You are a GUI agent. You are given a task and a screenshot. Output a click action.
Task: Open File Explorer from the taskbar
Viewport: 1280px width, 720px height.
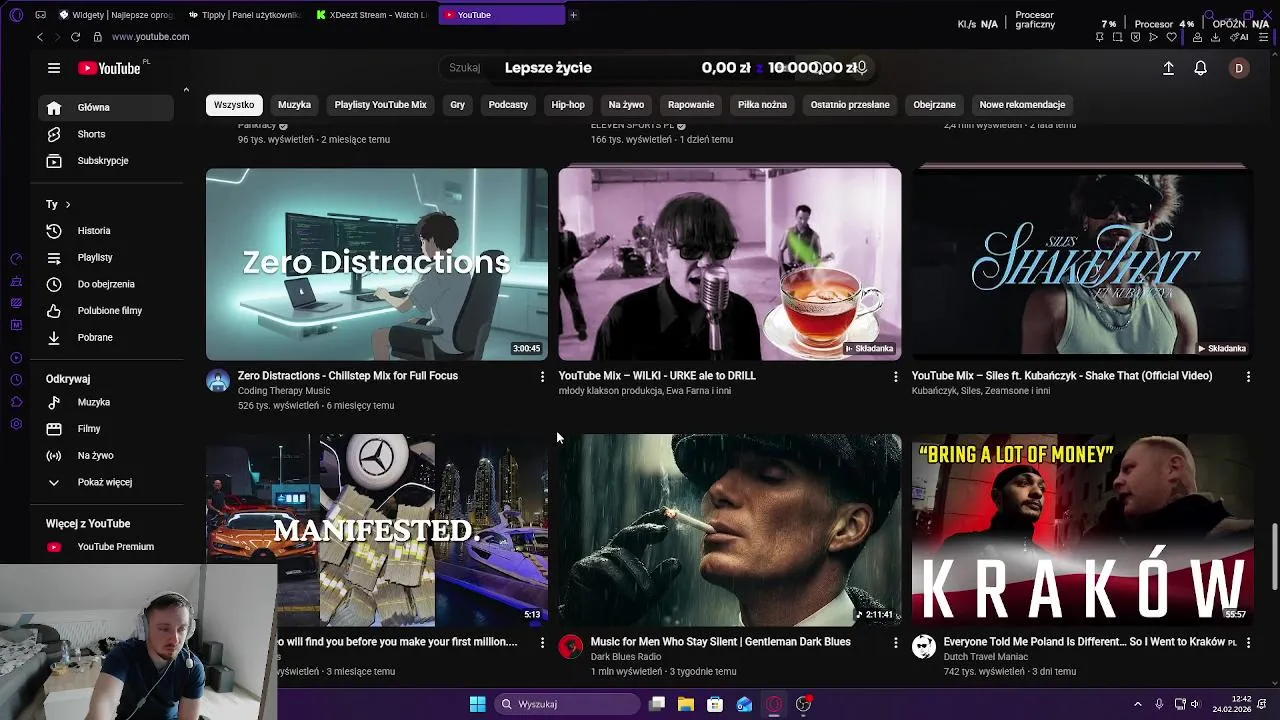point(686,704)
